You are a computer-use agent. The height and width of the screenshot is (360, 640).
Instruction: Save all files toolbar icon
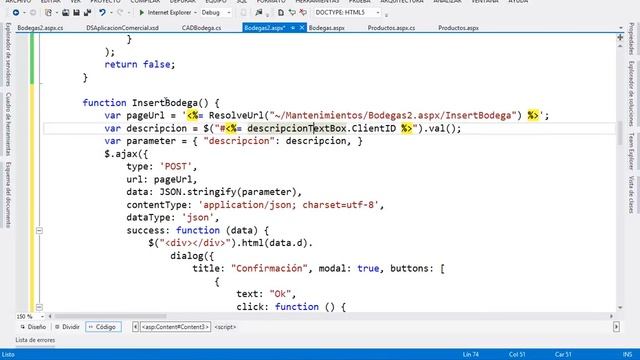tap(87, 13)
